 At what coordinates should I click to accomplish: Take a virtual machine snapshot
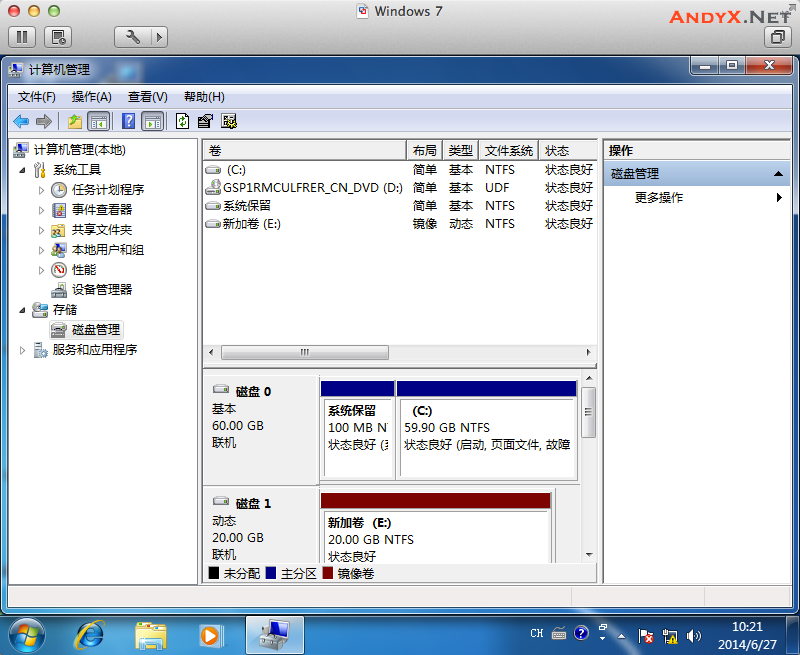click(58, 37)
